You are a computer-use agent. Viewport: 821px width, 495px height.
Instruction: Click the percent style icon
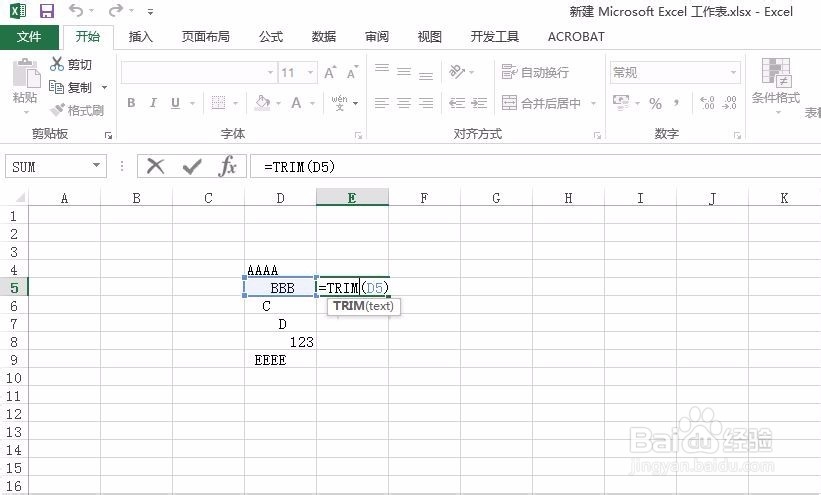pos(656,103)
